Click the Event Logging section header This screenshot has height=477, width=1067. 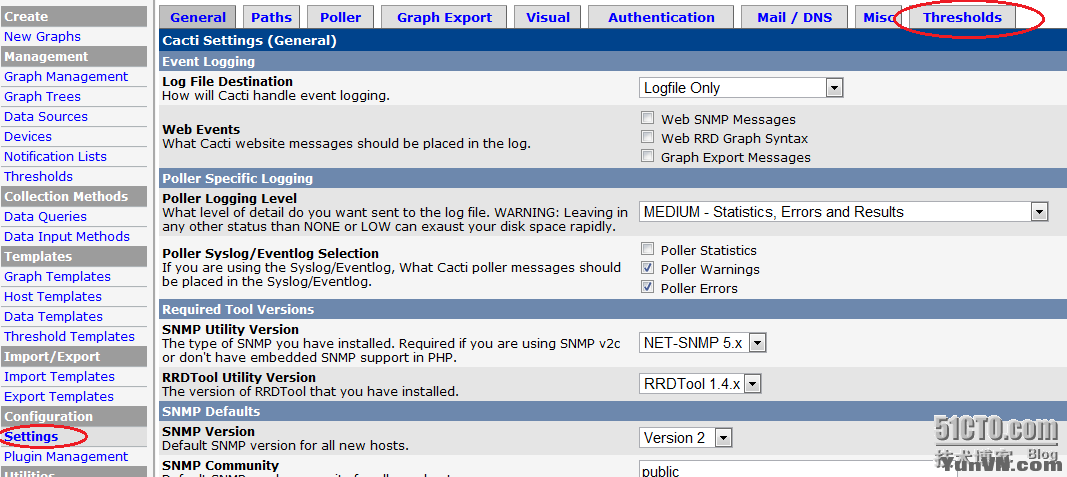point(208,61)
